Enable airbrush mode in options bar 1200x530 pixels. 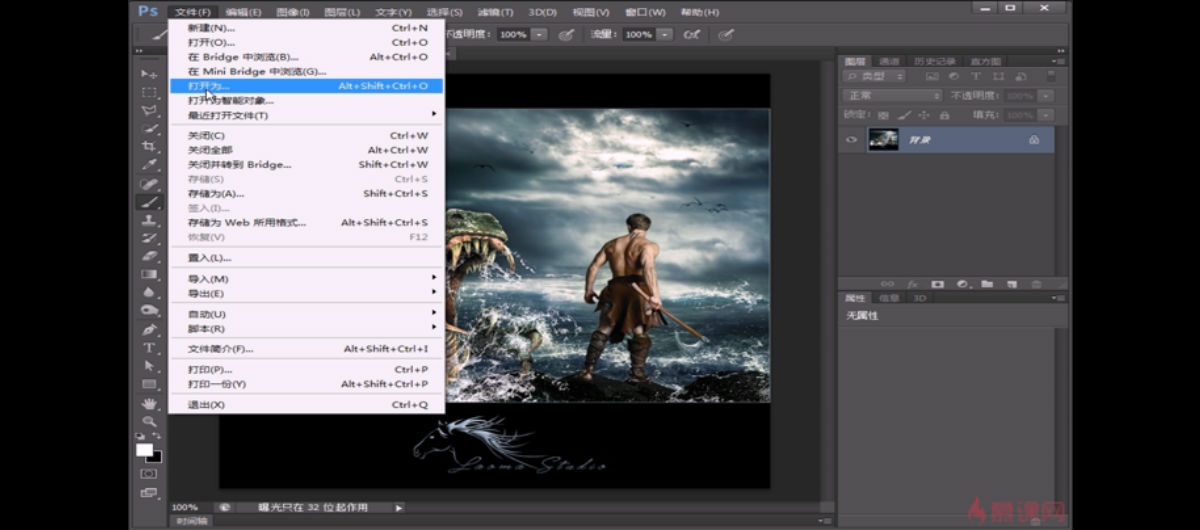(x=691, y=34)
